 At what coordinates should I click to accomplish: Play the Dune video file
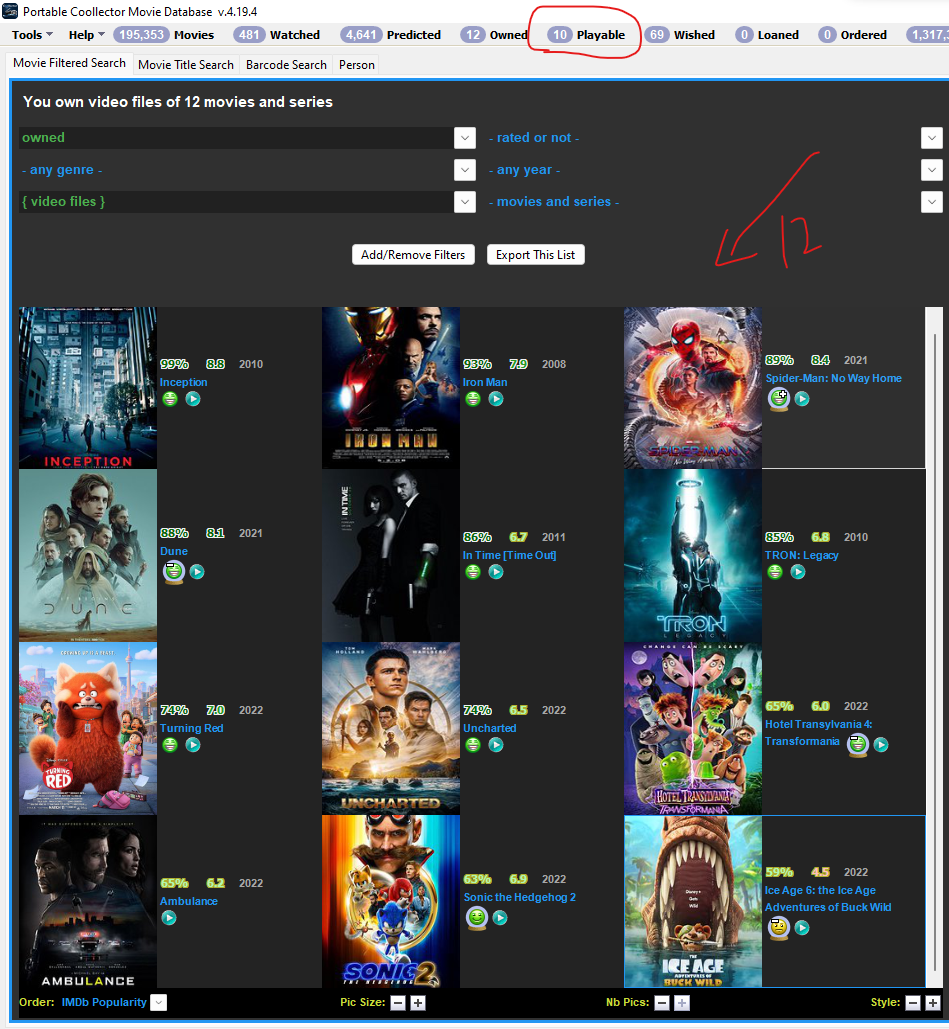(197, 572)
